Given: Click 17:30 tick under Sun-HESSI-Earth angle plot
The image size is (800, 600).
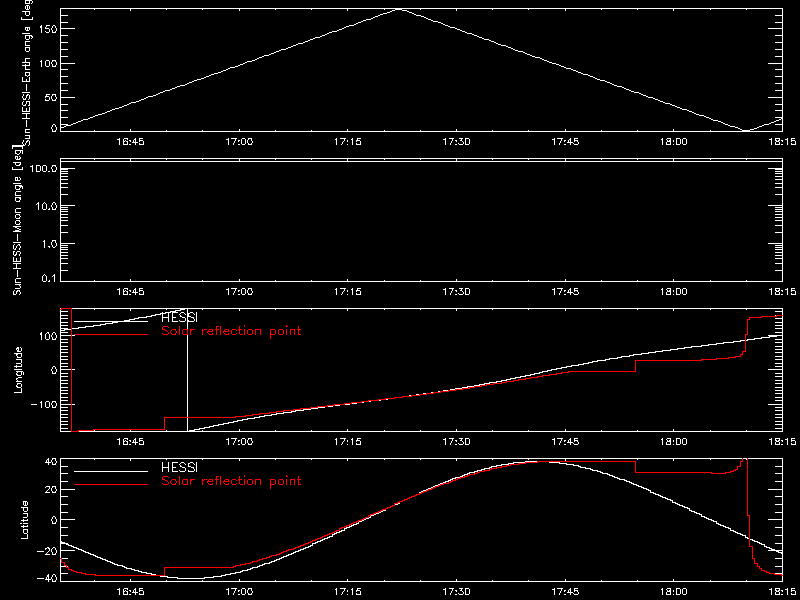Looking at the screenshot, I should tap(456, 142).
